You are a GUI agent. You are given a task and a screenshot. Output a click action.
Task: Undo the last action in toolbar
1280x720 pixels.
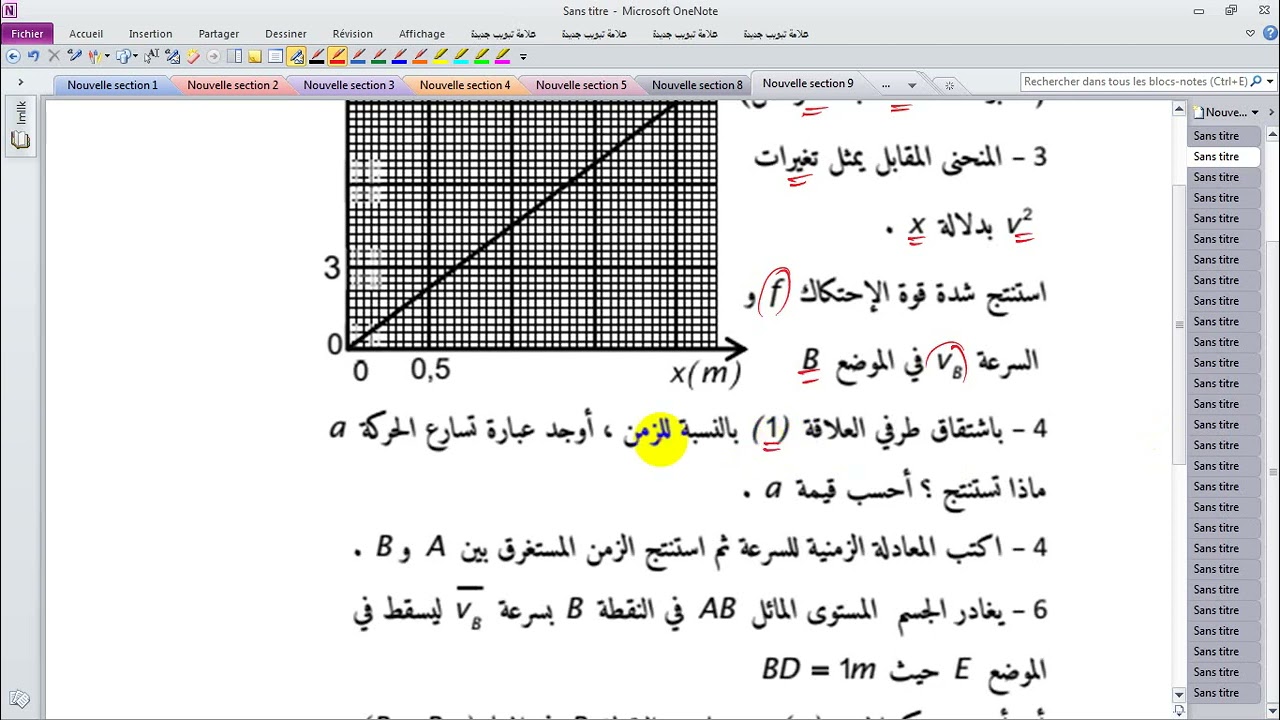pyautogui.click(x=33, y=57)
